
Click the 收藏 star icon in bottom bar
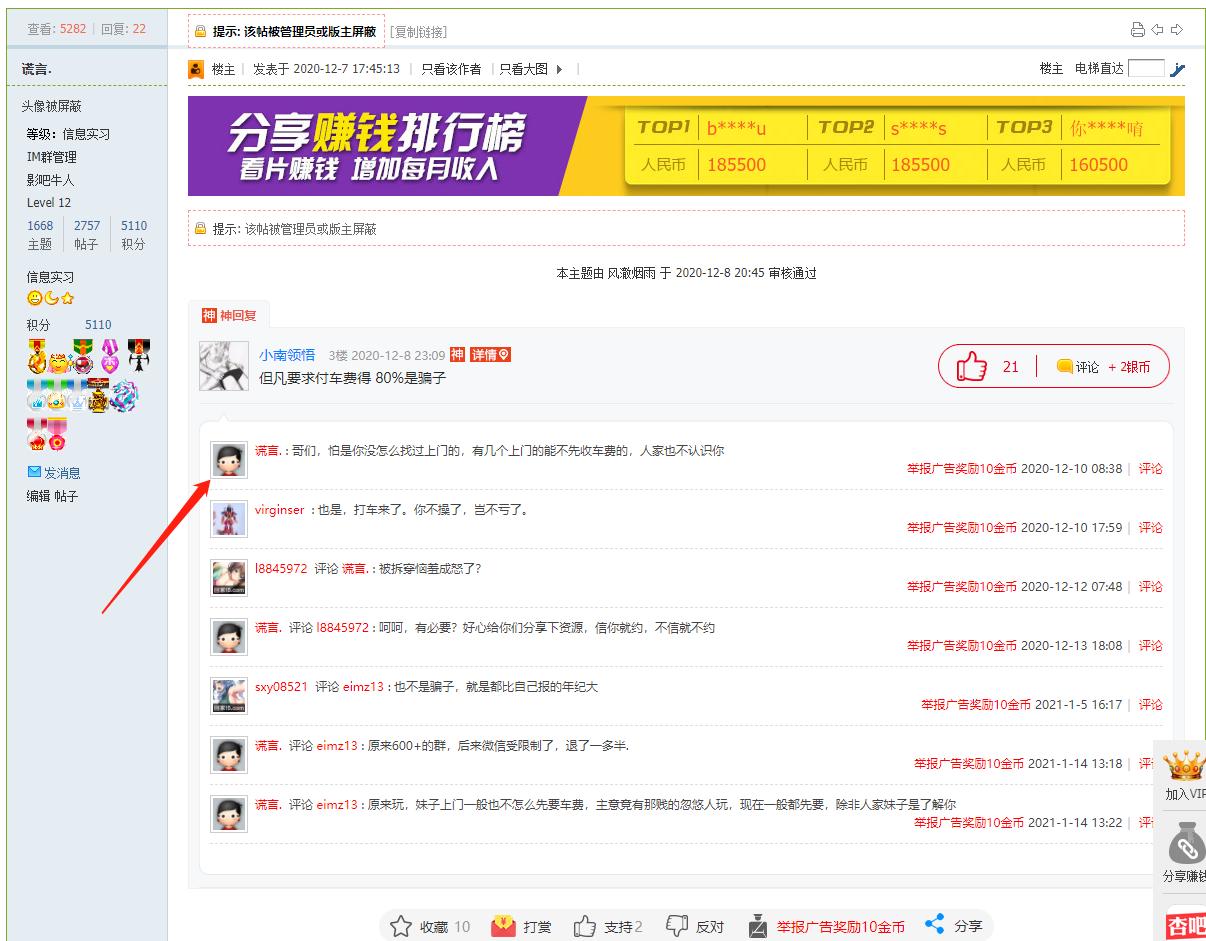401,927
